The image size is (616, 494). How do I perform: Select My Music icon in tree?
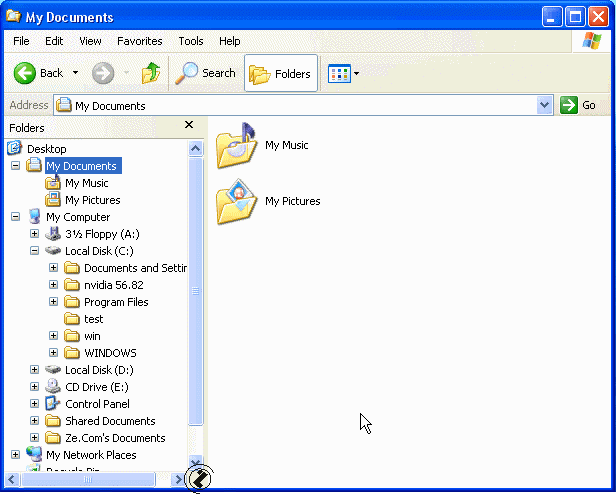(53, 183)
